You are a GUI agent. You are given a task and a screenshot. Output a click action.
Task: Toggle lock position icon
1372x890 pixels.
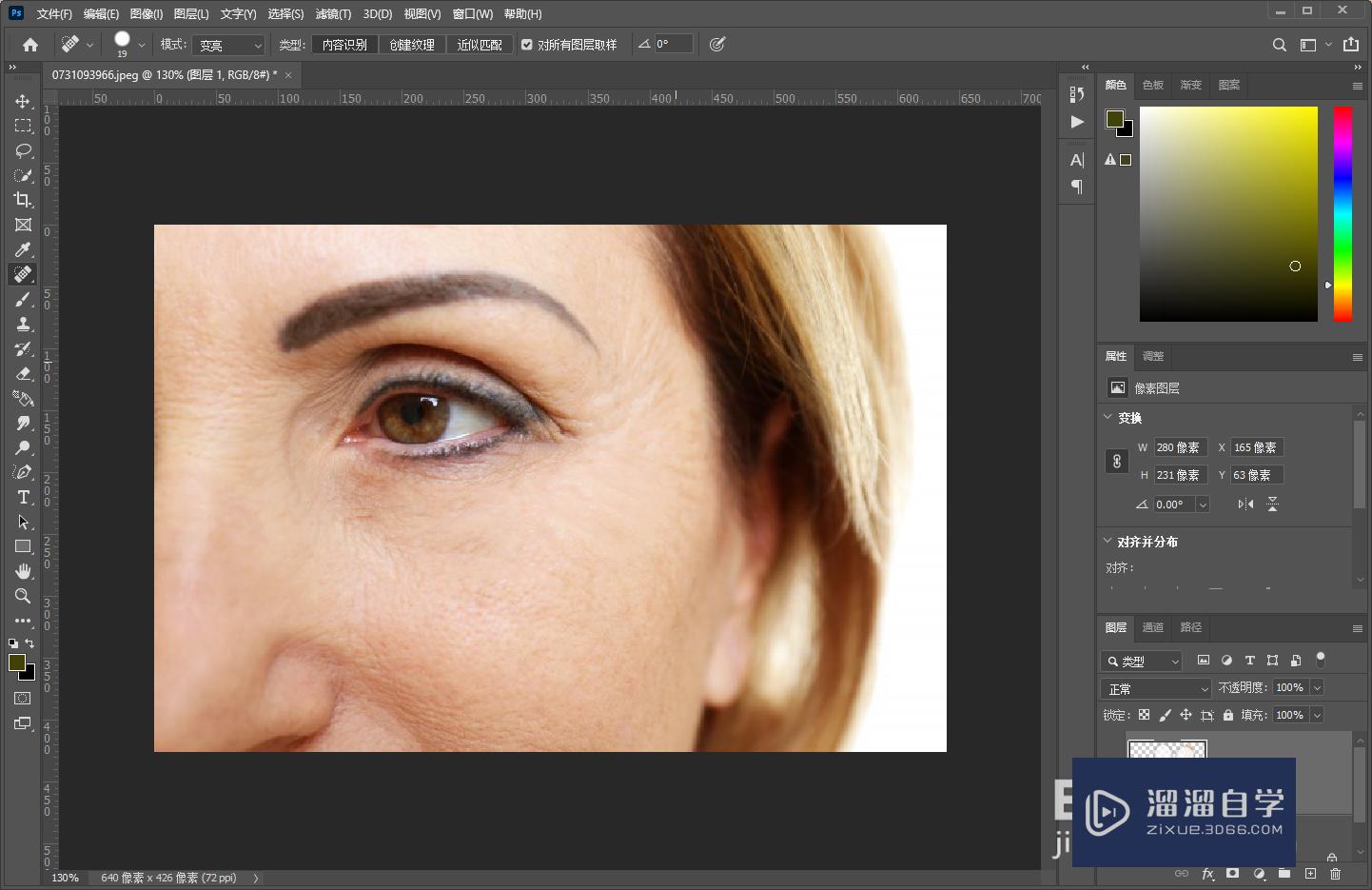(1186, 715)
